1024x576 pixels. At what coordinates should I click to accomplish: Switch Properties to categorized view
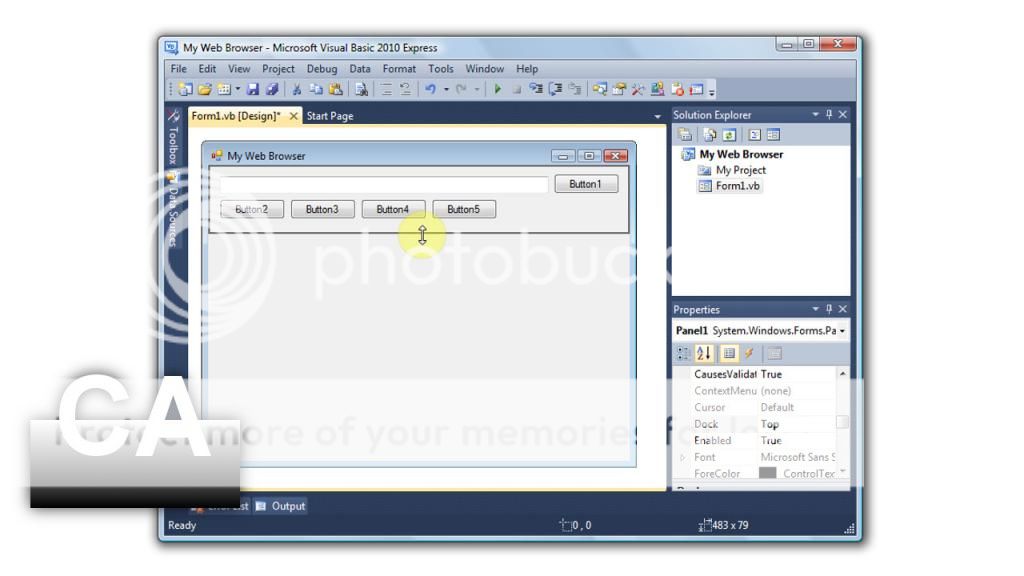pyautogui.click(x=684, y=353)
